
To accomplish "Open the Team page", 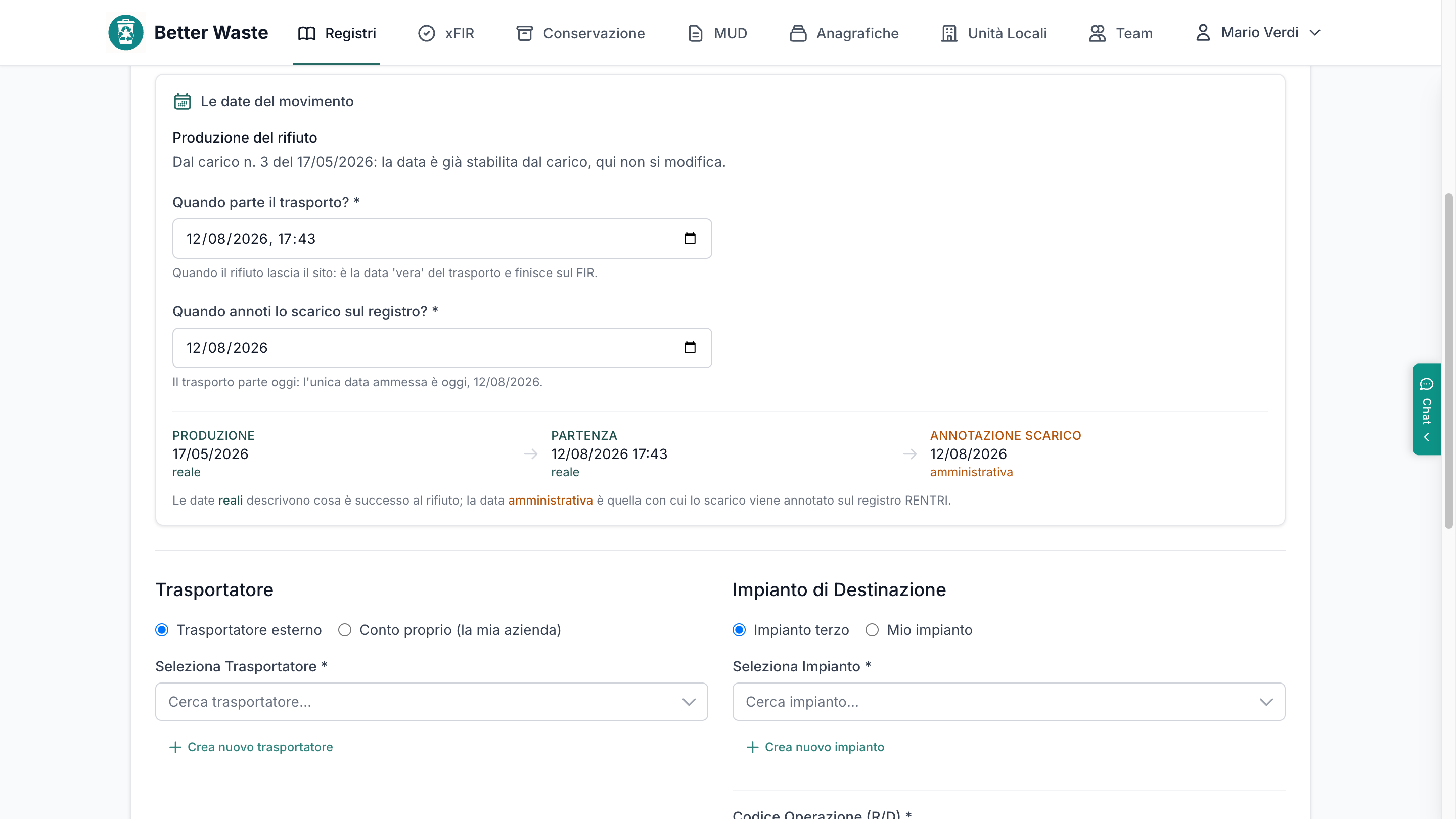I will point(1121,33).
